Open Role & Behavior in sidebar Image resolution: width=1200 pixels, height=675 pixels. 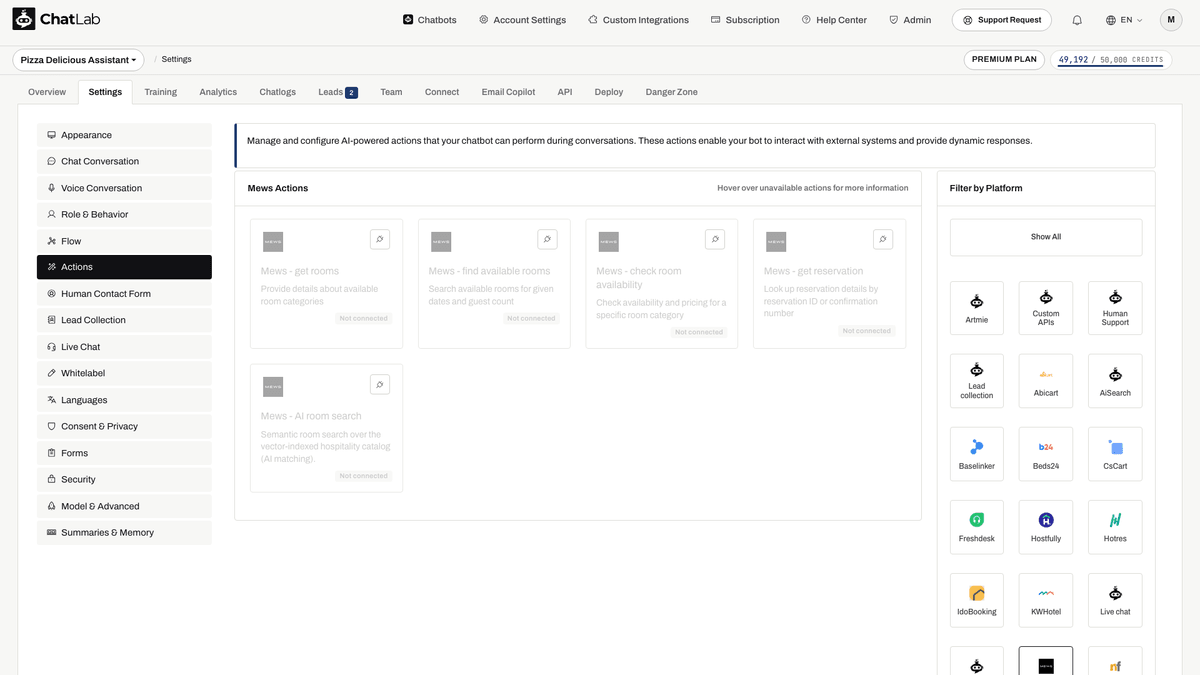click(124, 214)
